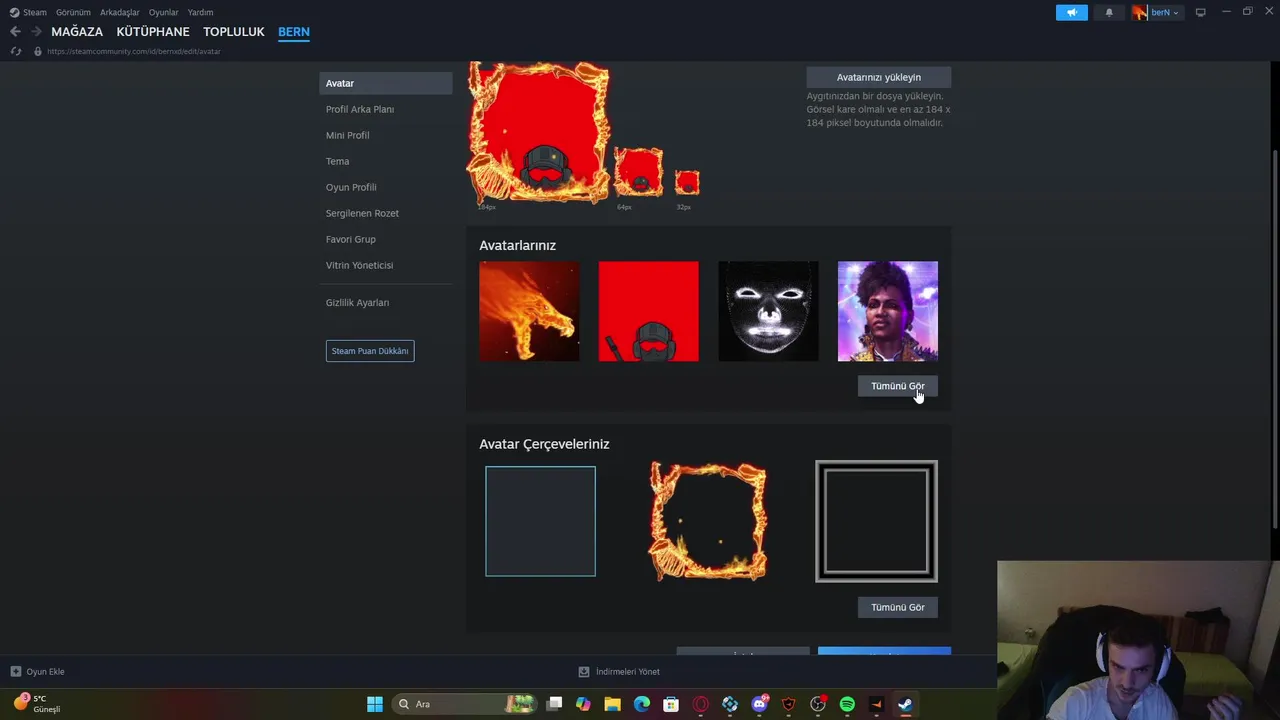1280x720 pixels.
Task: Click Tümünü Gör under Avatar Çerçeveleriniz
Action: (898, 607)
